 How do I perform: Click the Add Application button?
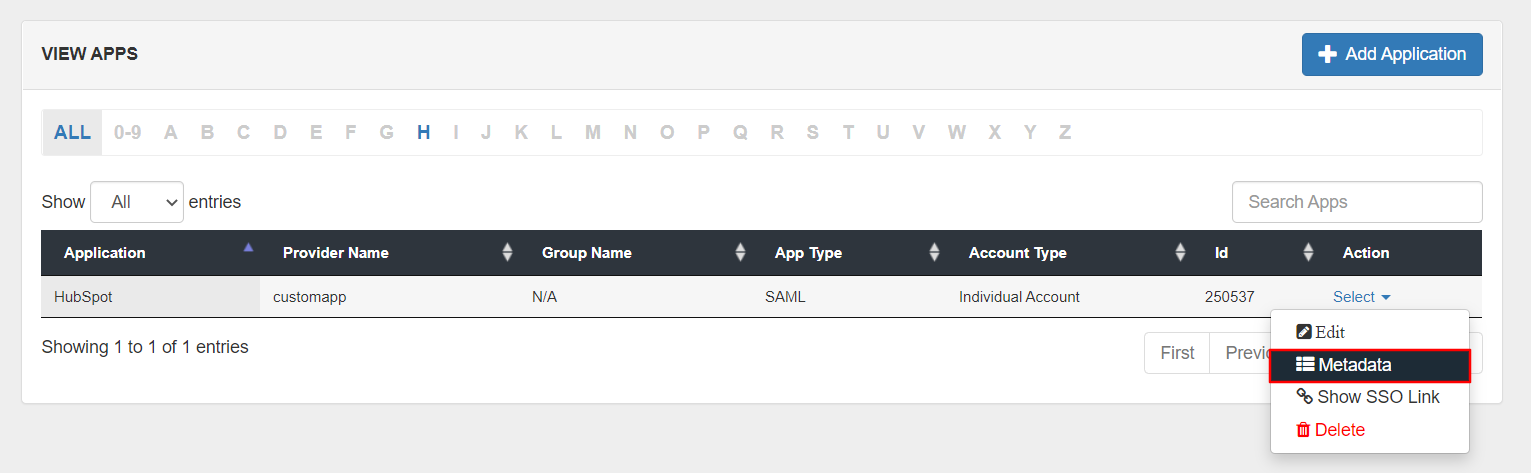point(1392,54)
